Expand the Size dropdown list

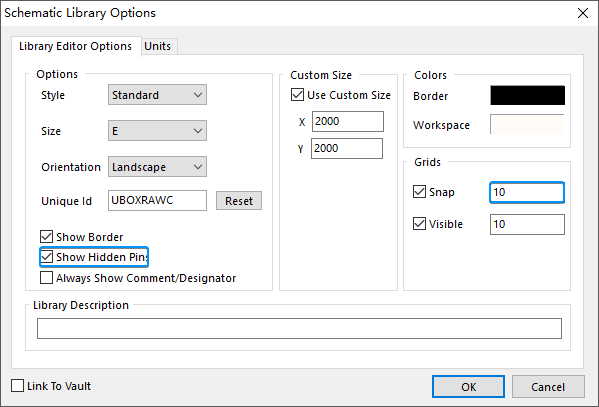(x=157, y=131)
